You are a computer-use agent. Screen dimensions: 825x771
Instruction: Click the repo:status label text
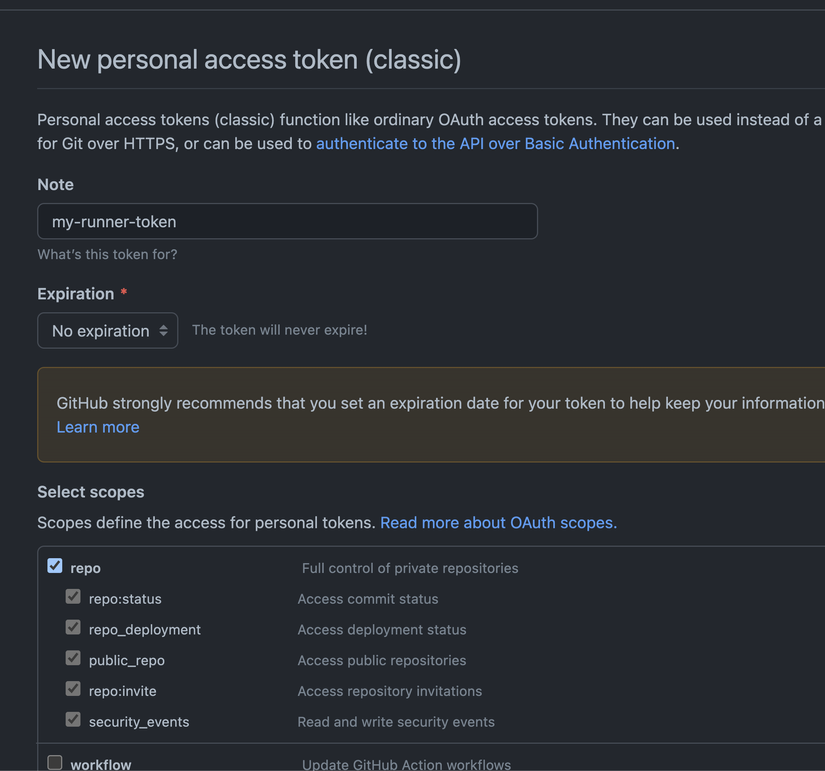[x=125, y=599]
